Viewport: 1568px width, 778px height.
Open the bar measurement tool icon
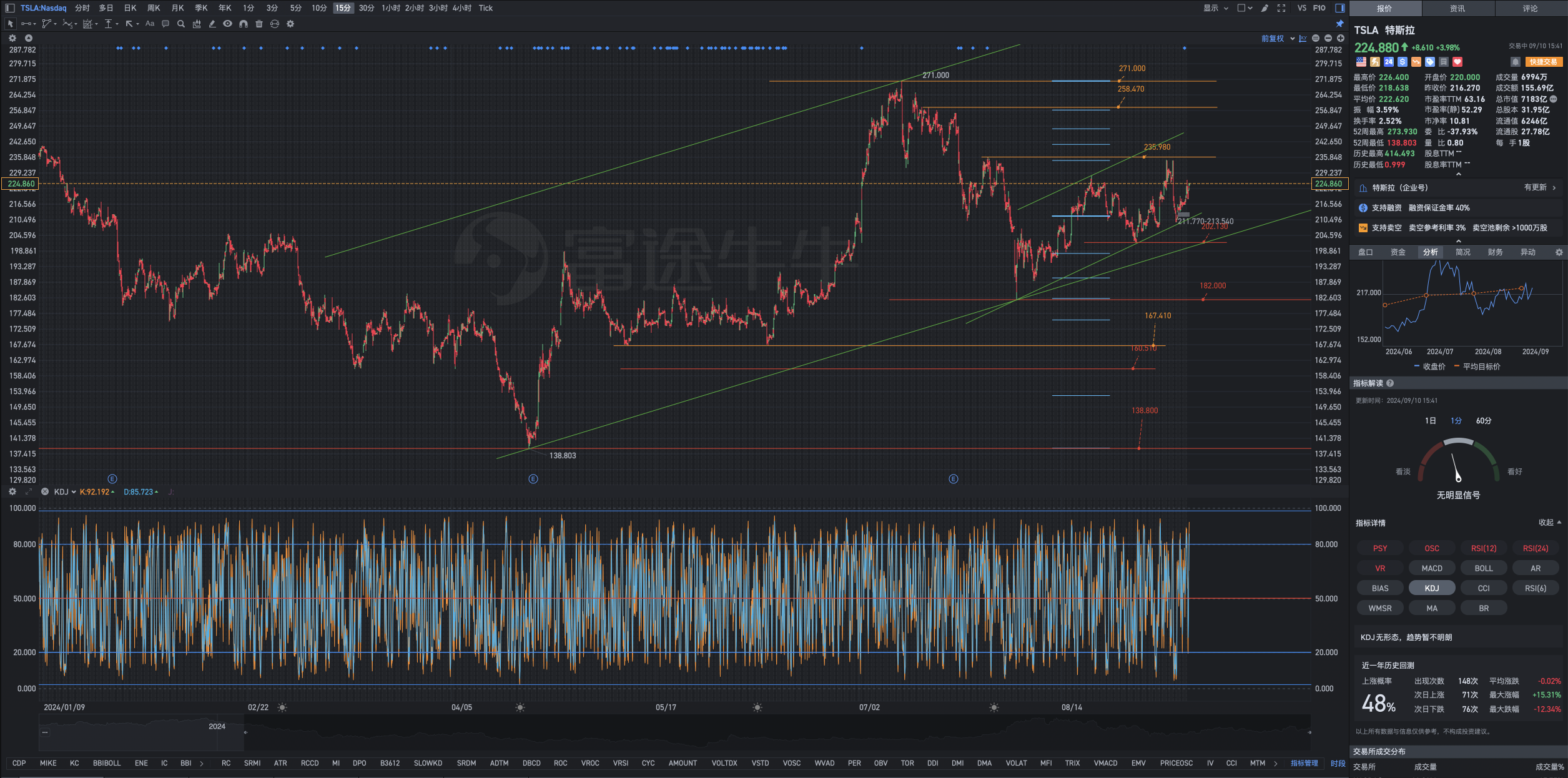tap(197, 24)
